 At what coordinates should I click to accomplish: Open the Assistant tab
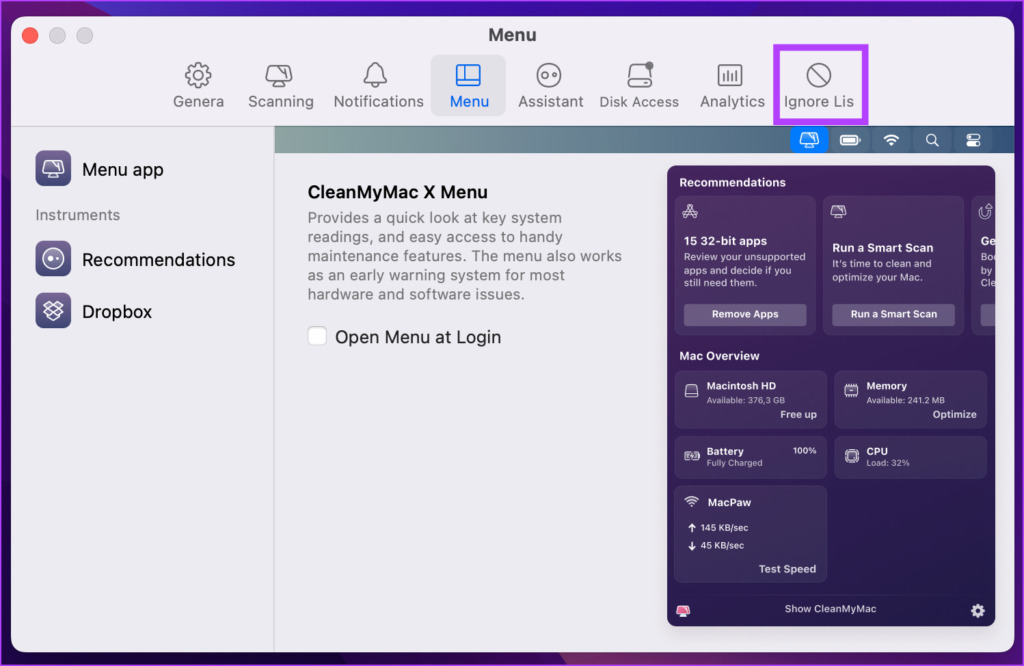pos(550,86)
